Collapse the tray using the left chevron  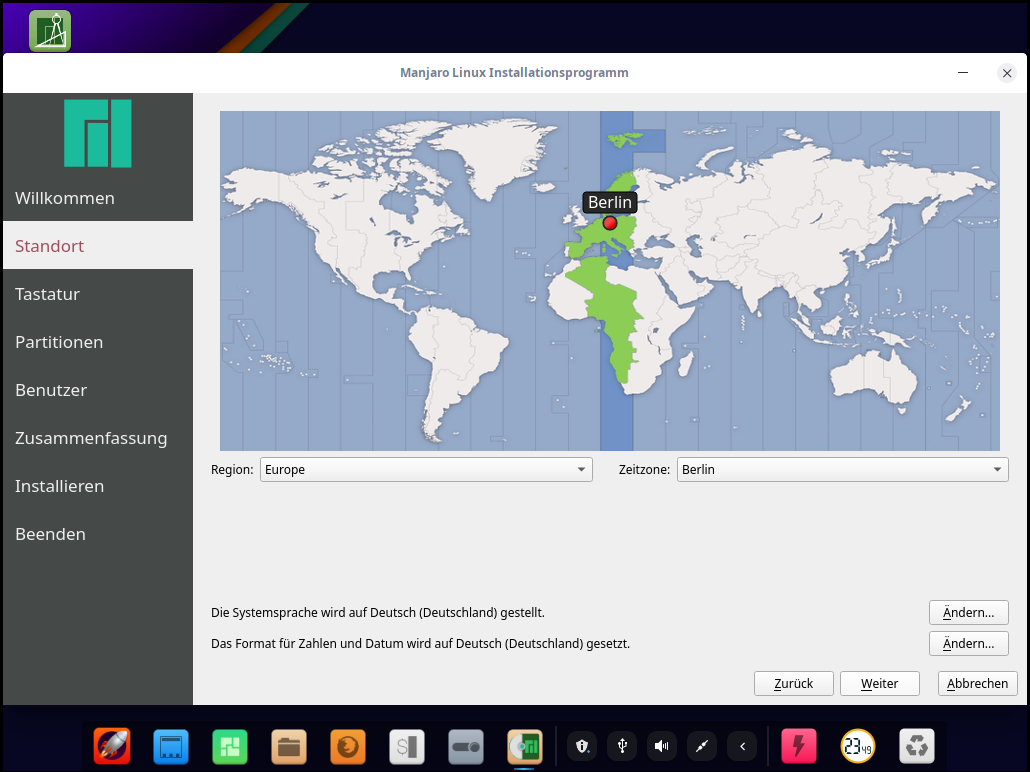(x=741, y=746)
